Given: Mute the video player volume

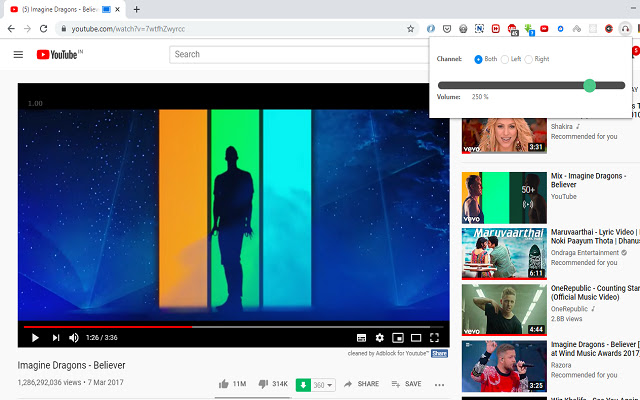Looking at the screenshot, I should point(74,338).
